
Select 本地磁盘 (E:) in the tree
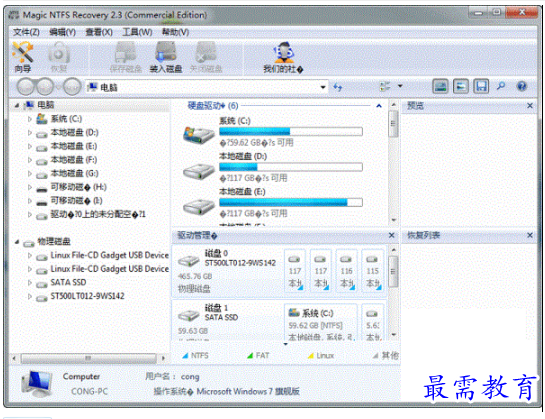(x=74, y=146)
